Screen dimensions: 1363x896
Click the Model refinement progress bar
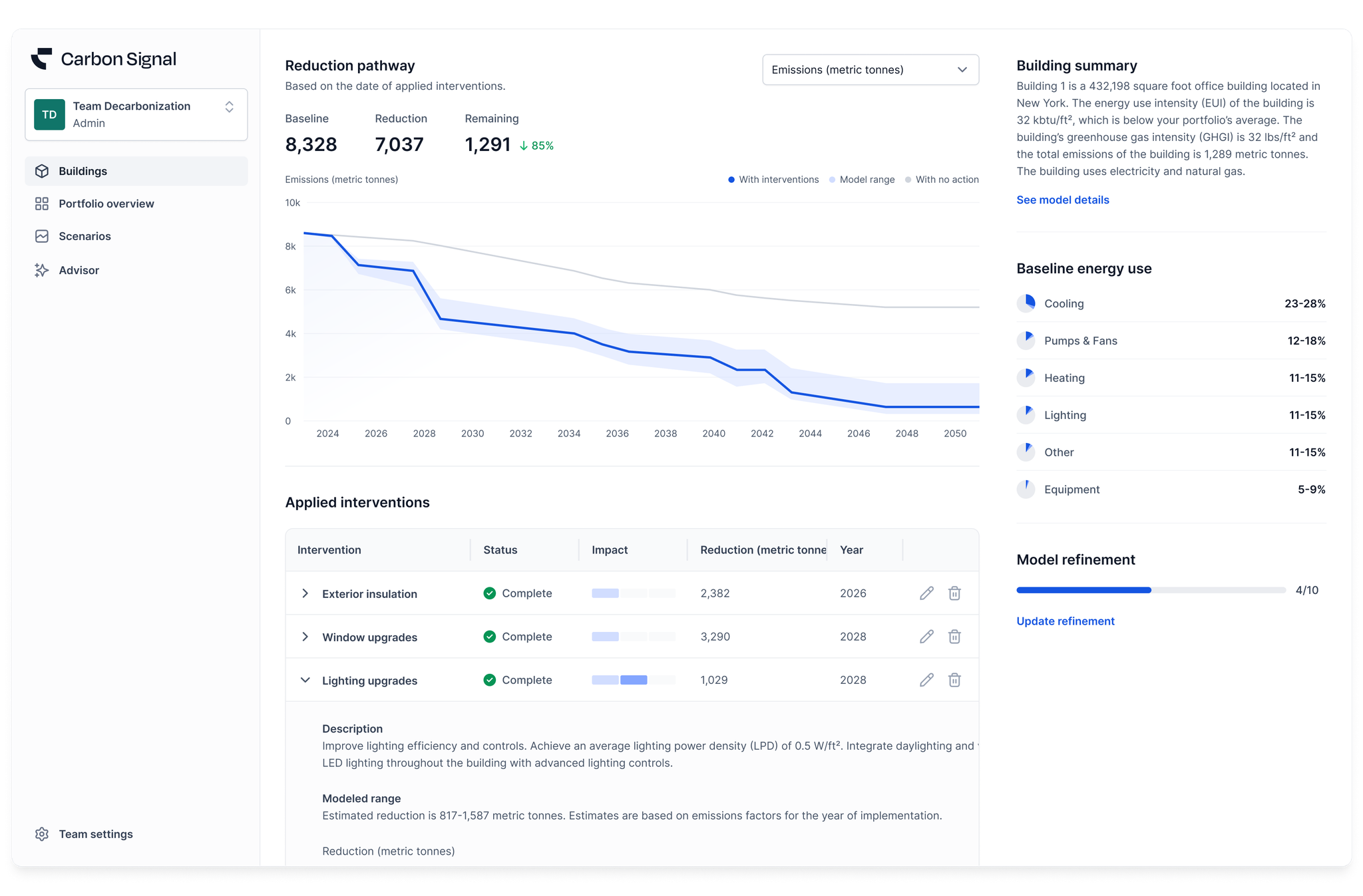click(x=1151, y=590)
